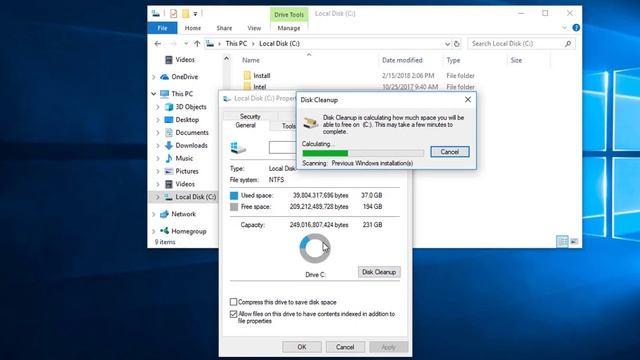Viewport: 640px width, 360px height.
Task: Click the Disk Cleanup broom icon
Action: (311, 122)
